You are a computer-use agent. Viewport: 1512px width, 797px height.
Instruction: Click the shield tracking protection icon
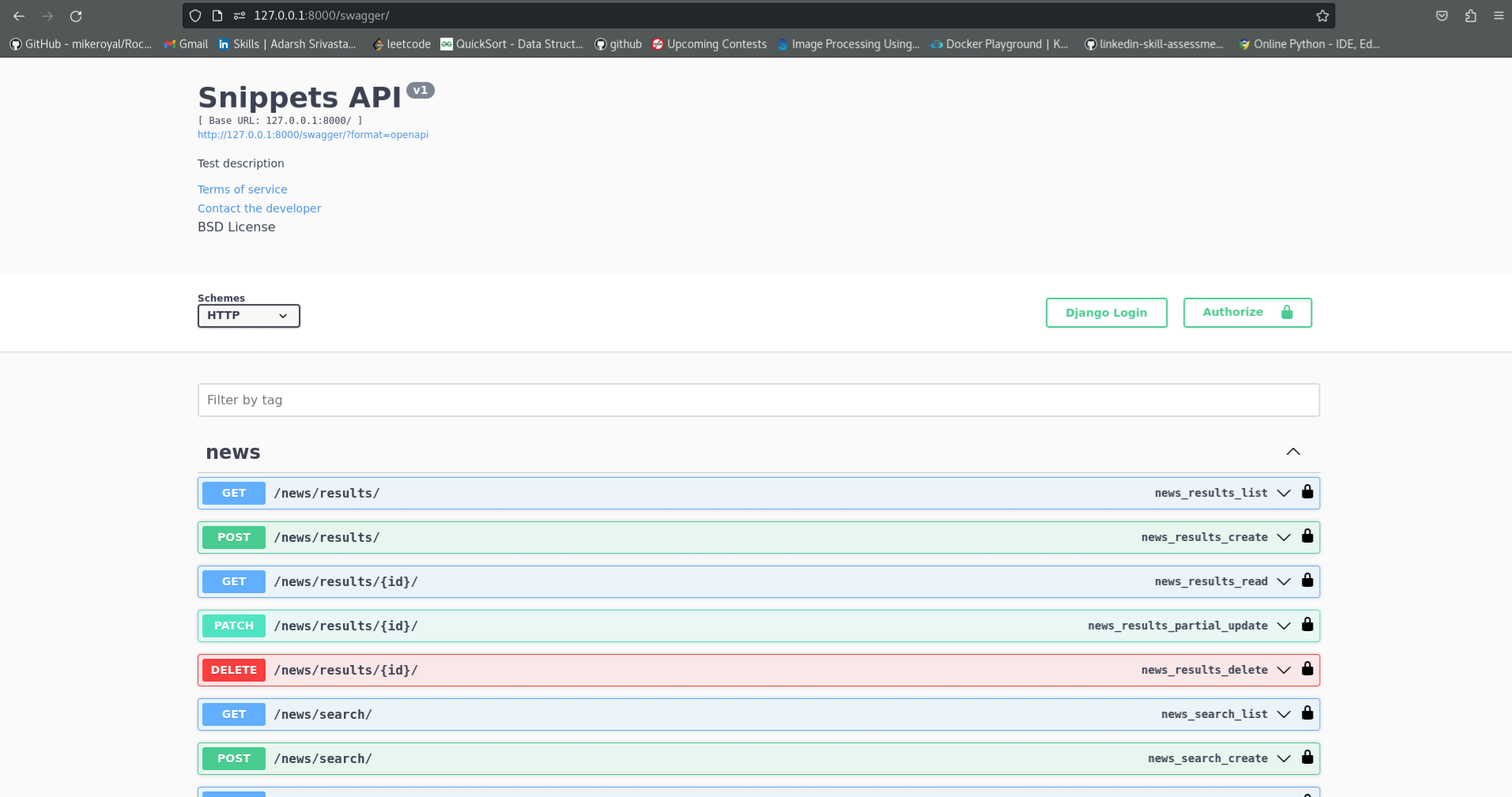(195, 16)
